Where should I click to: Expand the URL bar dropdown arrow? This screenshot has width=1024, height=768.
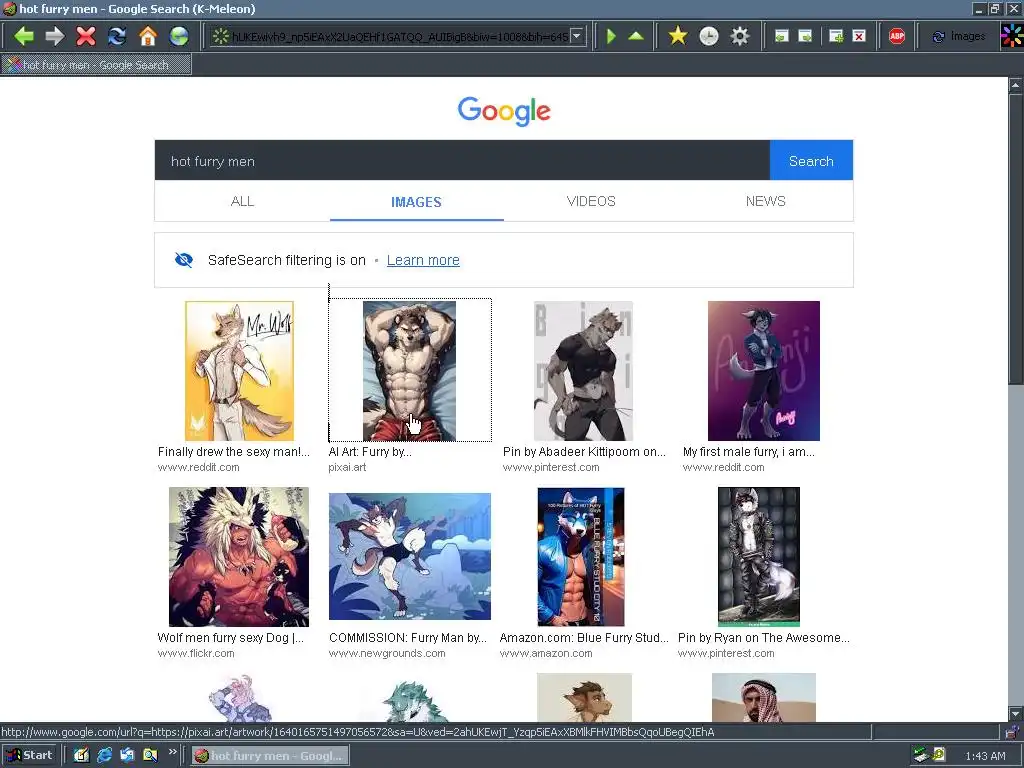pos(577,37)
